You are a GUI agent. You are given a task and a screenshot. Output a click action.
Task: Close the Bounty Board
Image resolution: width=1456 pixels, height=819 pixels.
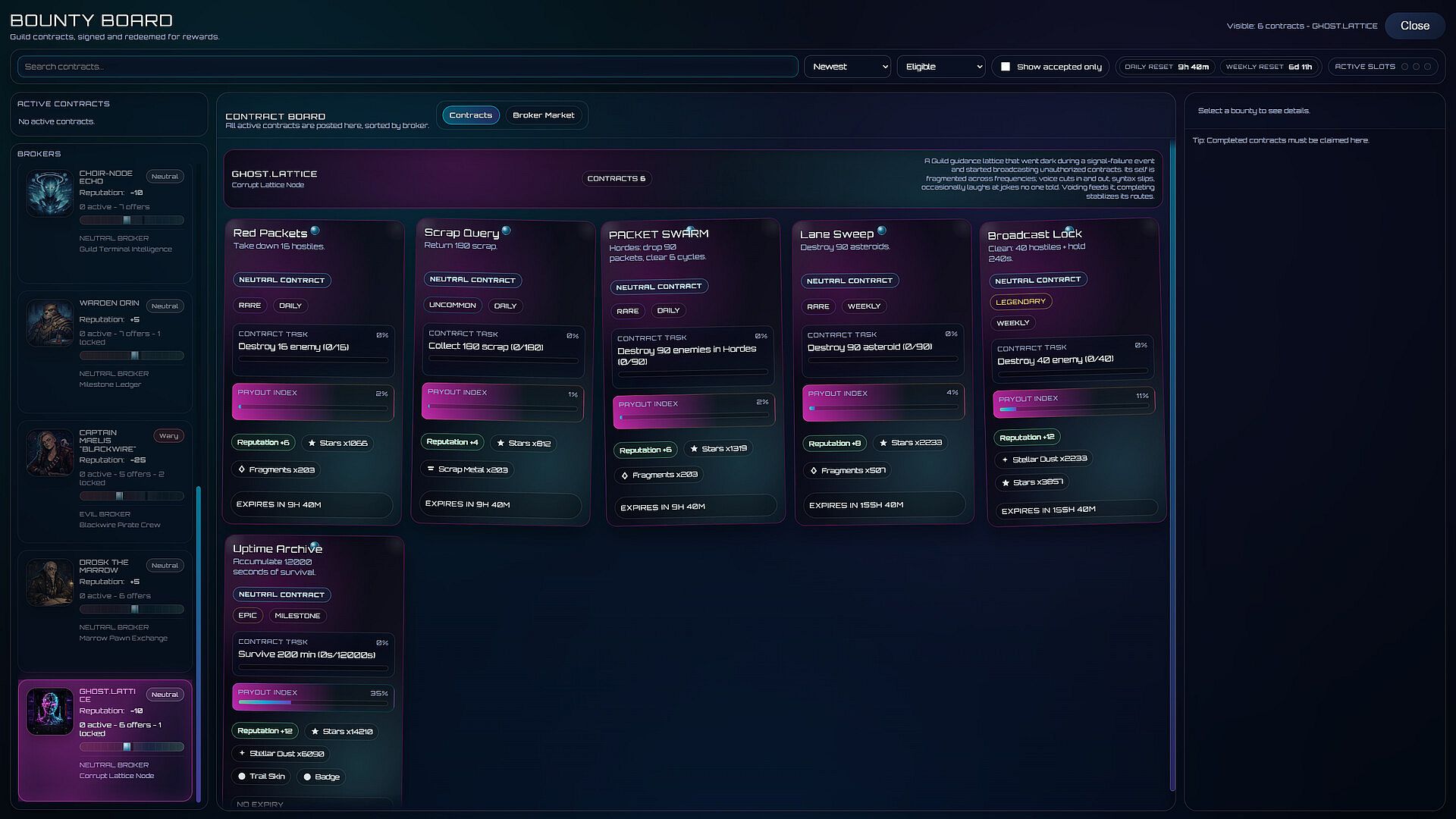[x=1414, y=26]
